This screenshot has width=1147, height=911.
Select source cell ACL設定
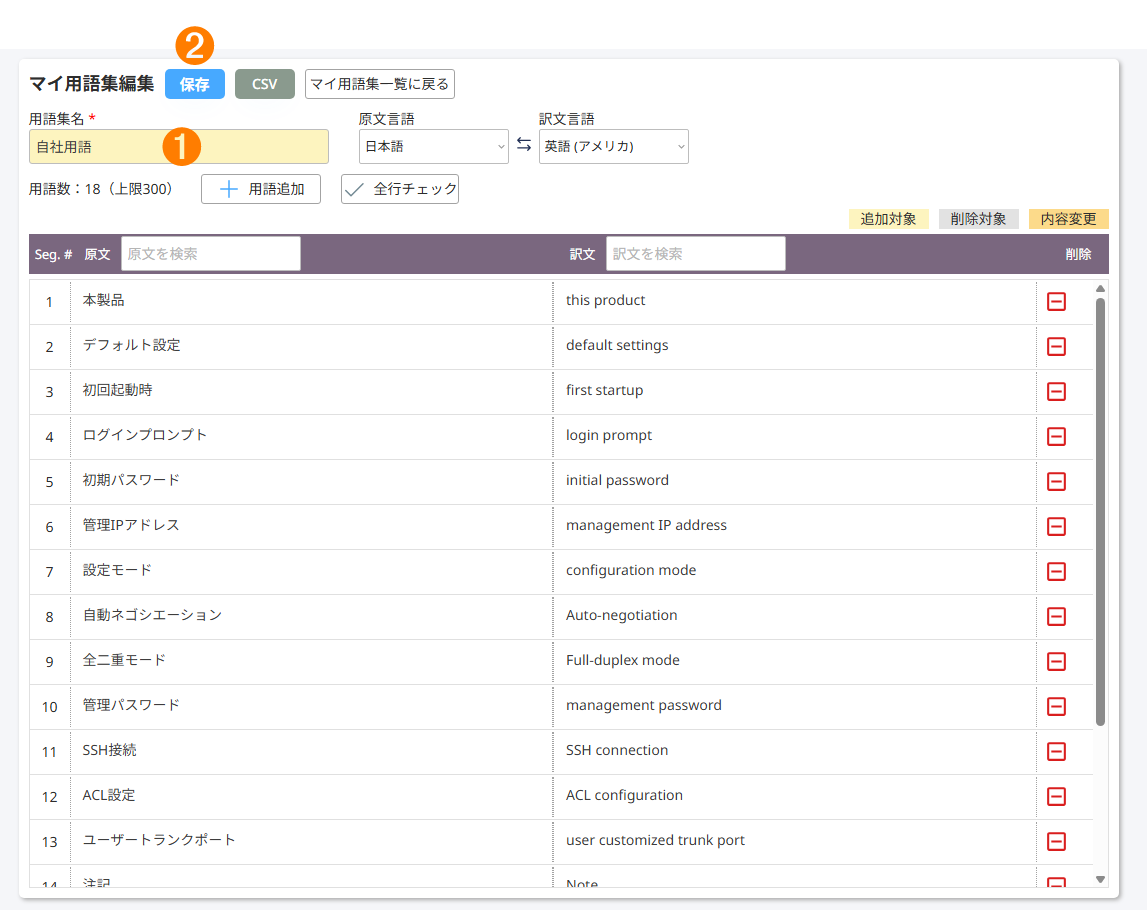pos(312,796)
